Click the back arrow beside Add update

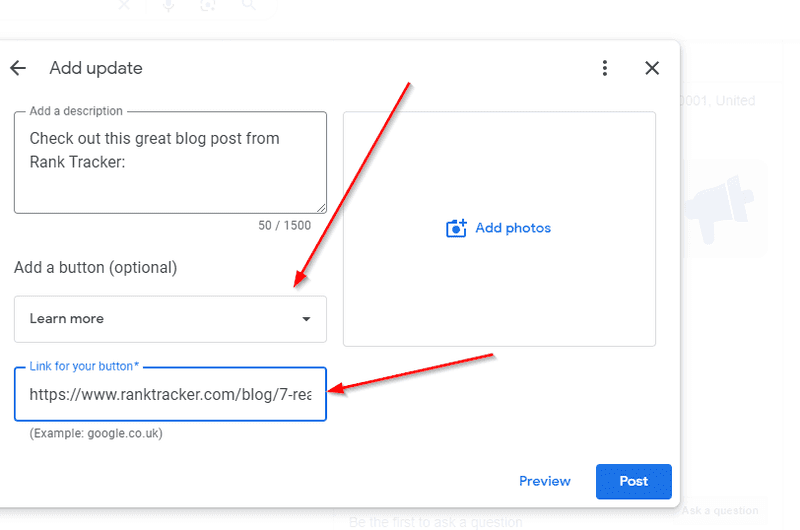point(18,68)
